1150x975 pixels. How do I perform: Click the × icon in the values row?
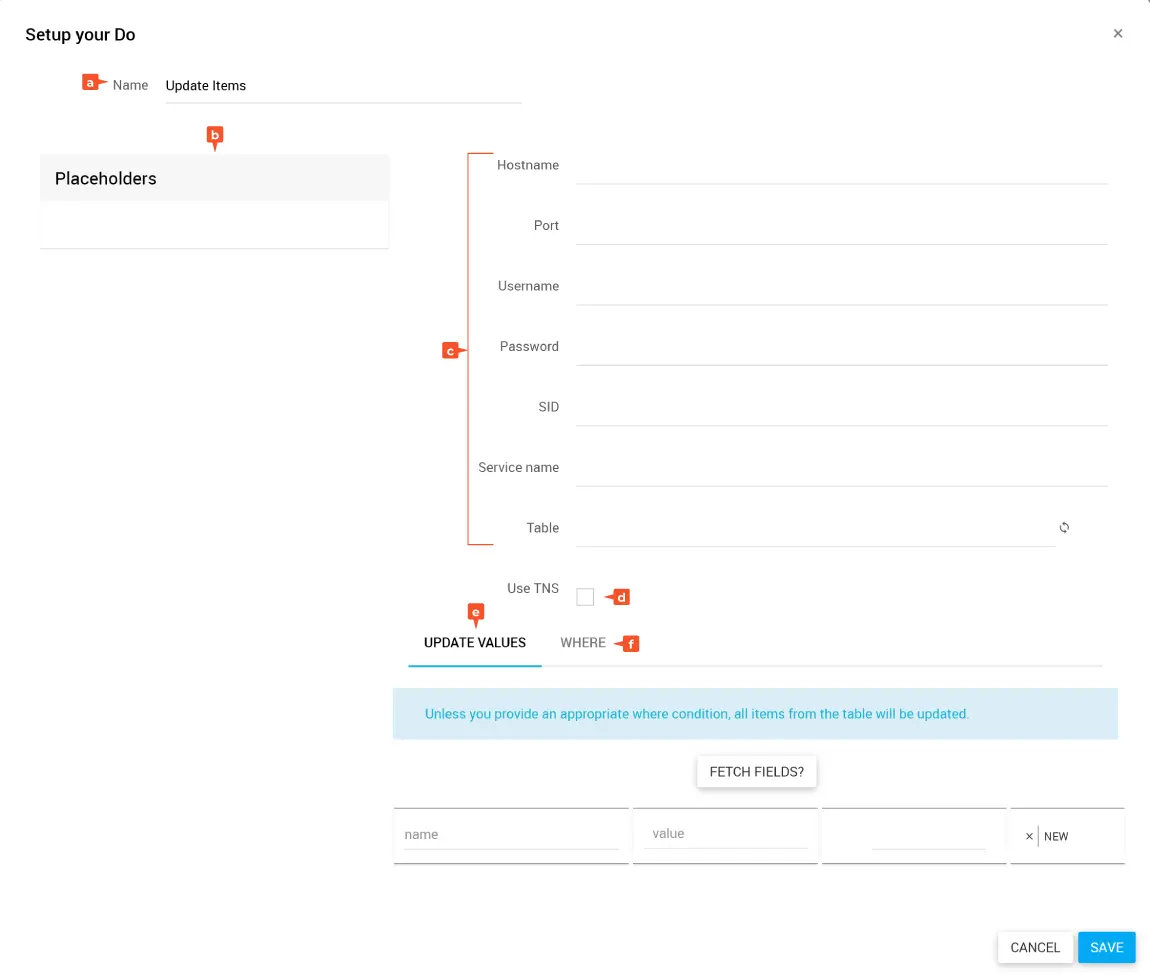tap(1029, 836)
